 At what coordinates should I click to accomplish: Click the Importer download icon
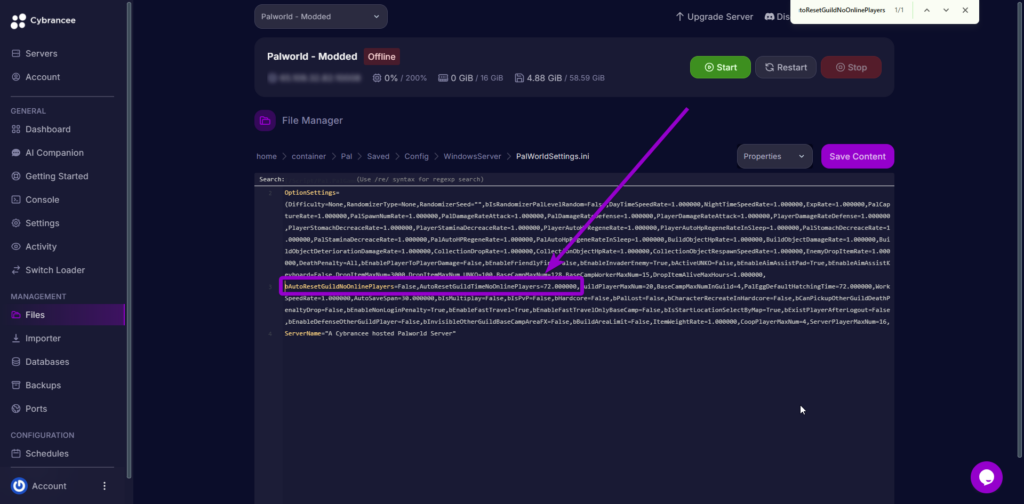[x=16, y=338]
